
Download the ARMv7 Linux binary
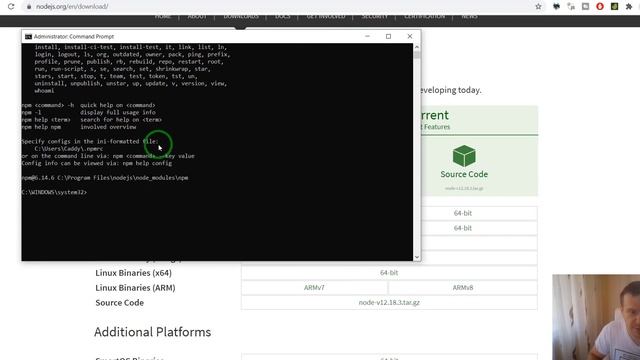tap(314, 288)
